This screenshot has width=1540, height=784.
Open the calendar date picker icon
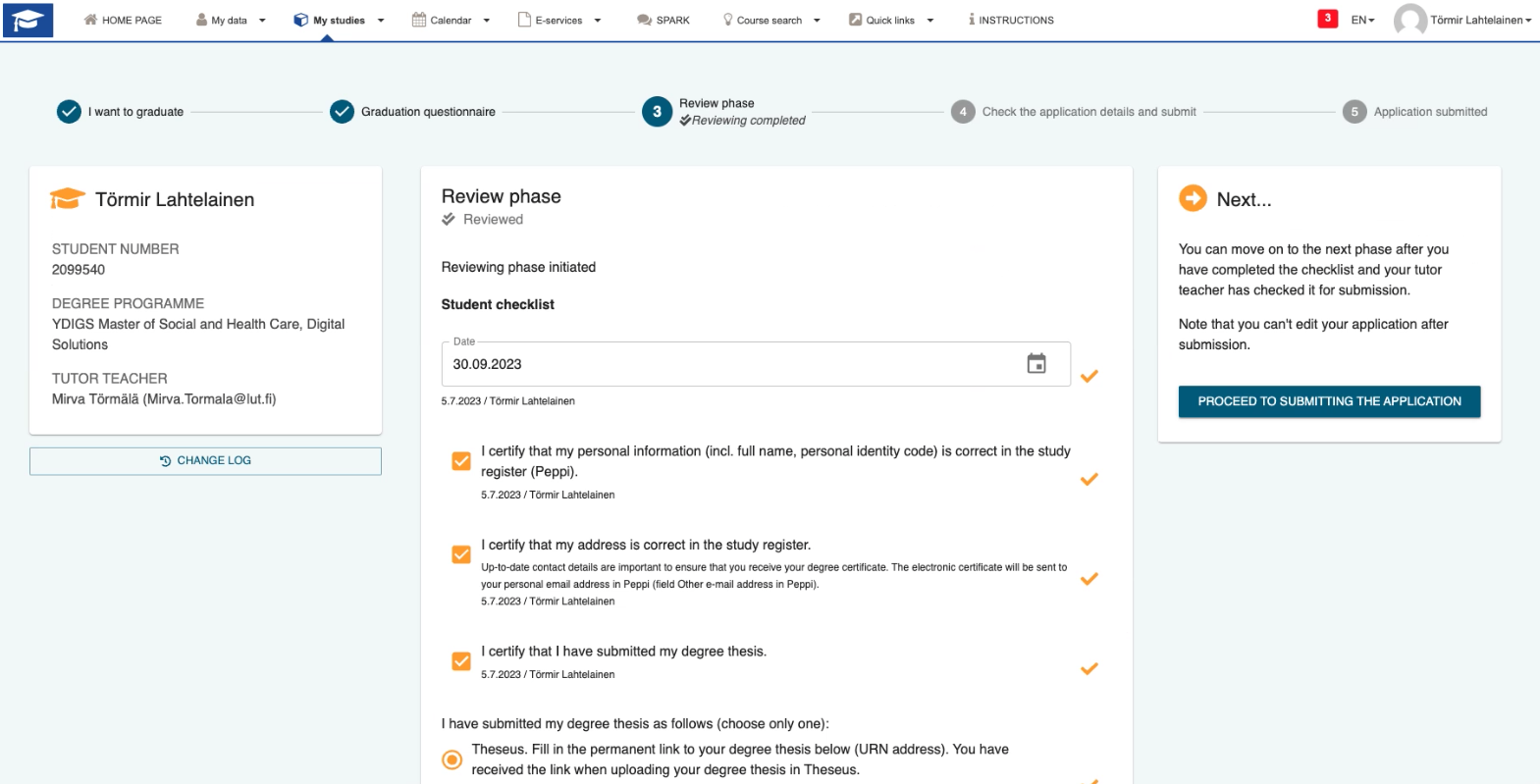click(1036, 364)
